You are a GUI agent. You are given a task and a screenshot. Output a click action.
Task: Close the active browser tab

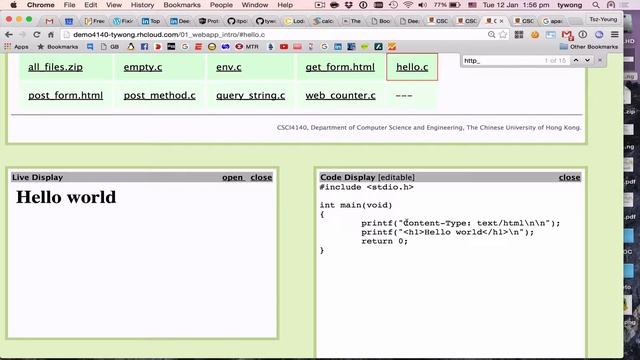[x=502, y=21]
